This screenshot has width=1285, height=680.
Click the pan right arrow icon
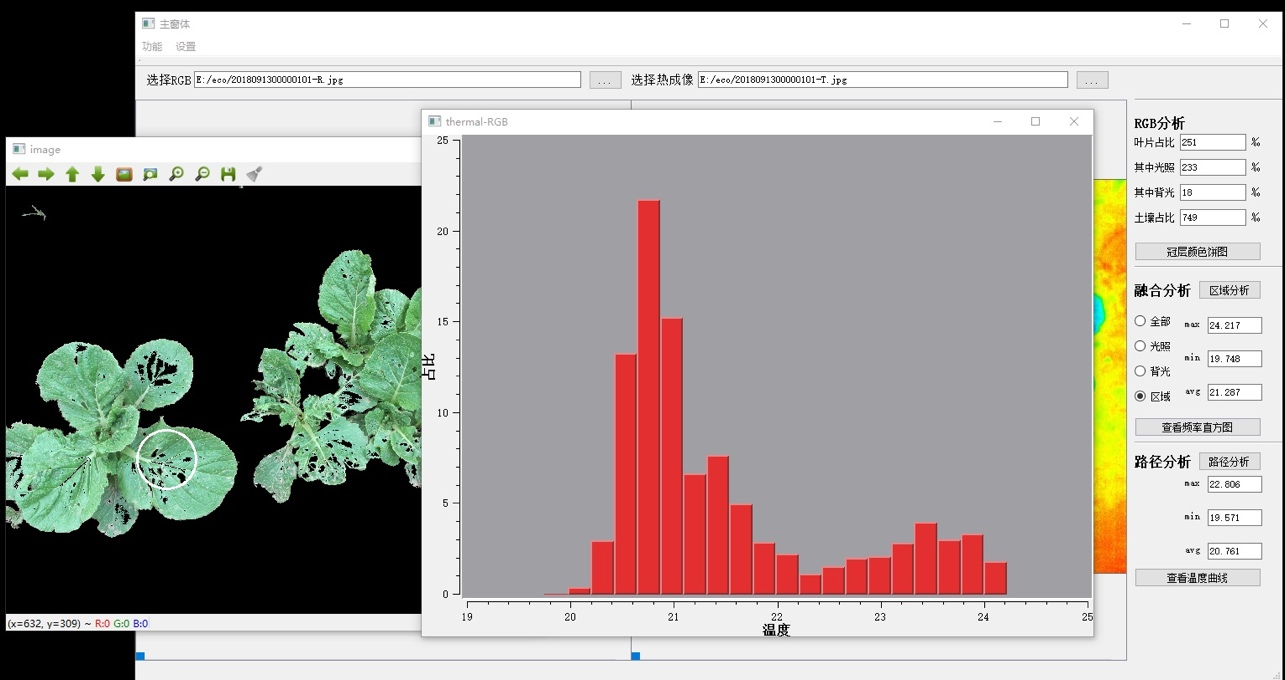click(x=46, y=174)
